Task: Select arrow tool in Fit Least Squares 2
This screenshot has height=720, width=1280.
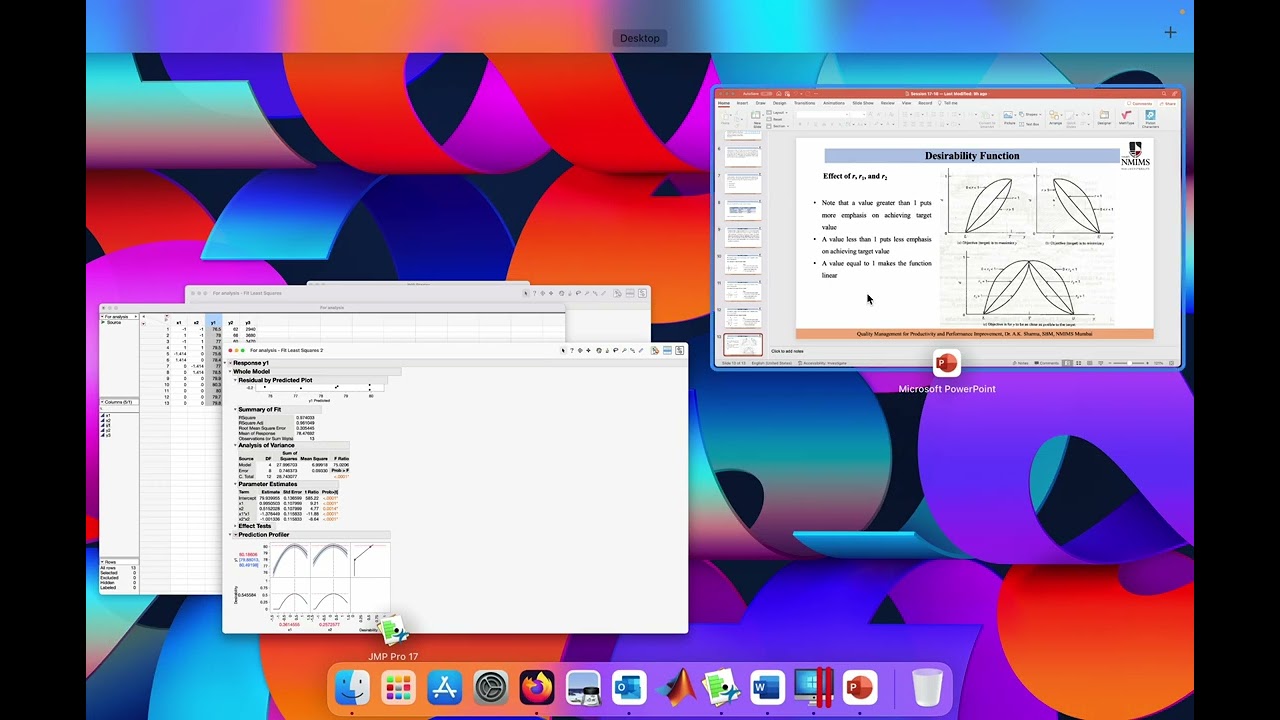Action: point(563,351)
